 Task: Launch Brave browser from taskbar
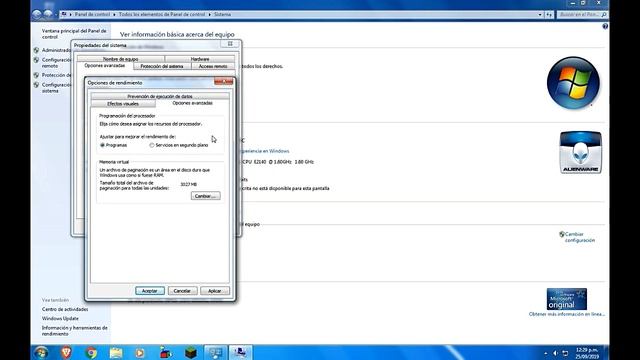pos(66,352)
